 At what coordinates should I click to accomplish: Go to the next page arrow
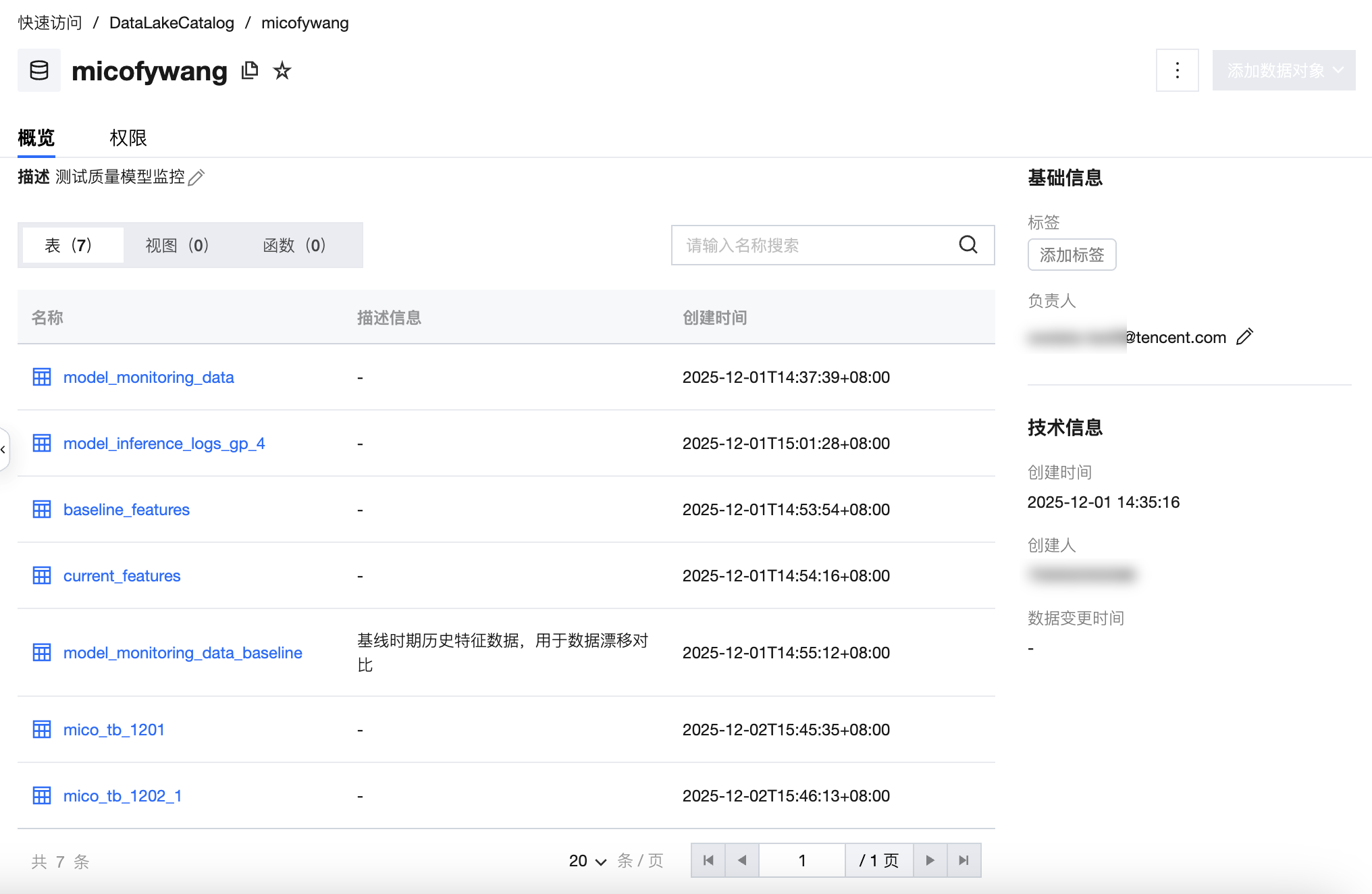pos(930,860)
